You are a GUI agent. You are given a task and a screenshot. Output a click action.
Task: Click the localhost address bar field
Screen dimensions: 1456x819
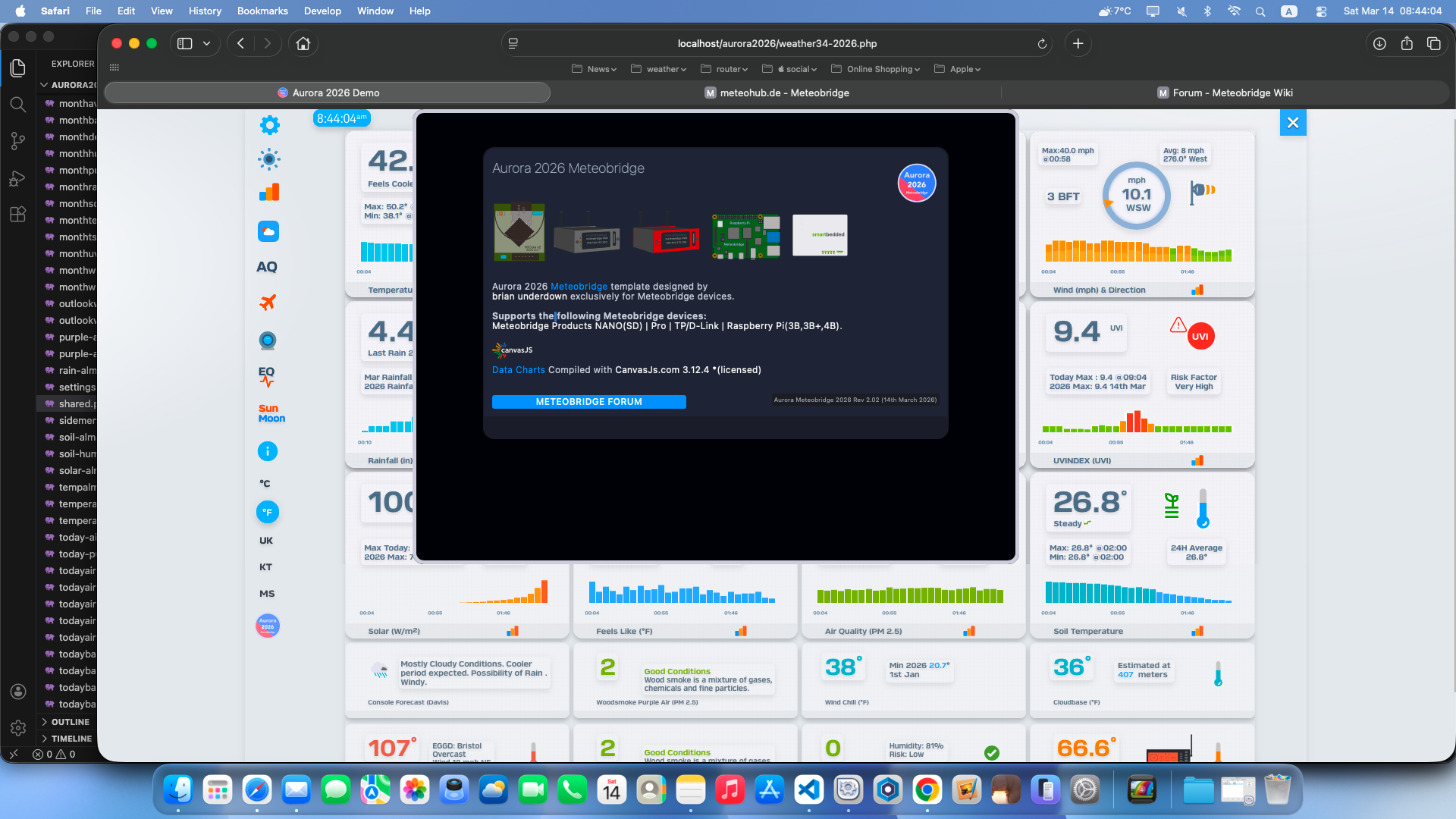tap(777, 43)
